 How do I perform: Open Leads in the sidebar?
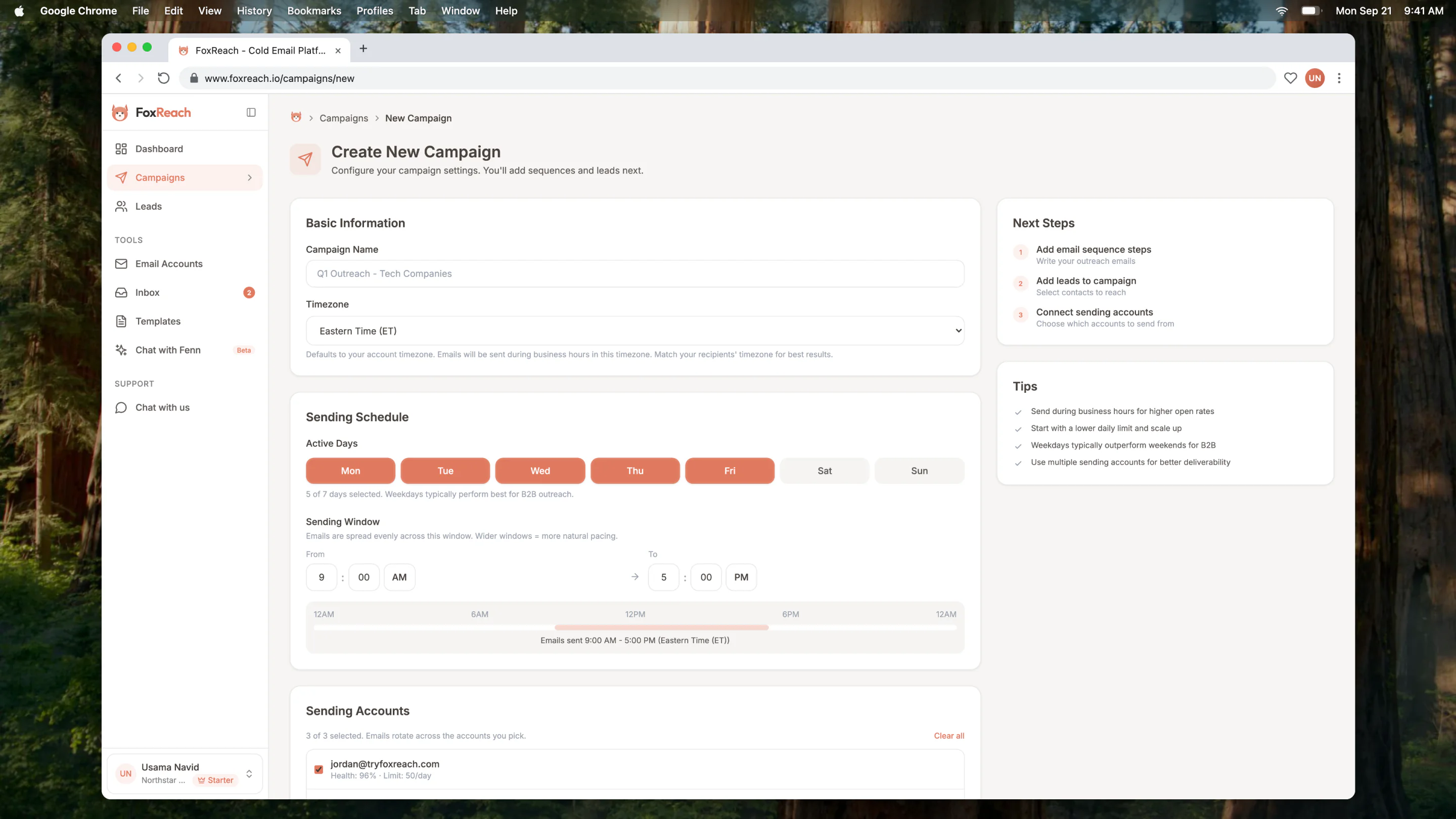point(185,206)
